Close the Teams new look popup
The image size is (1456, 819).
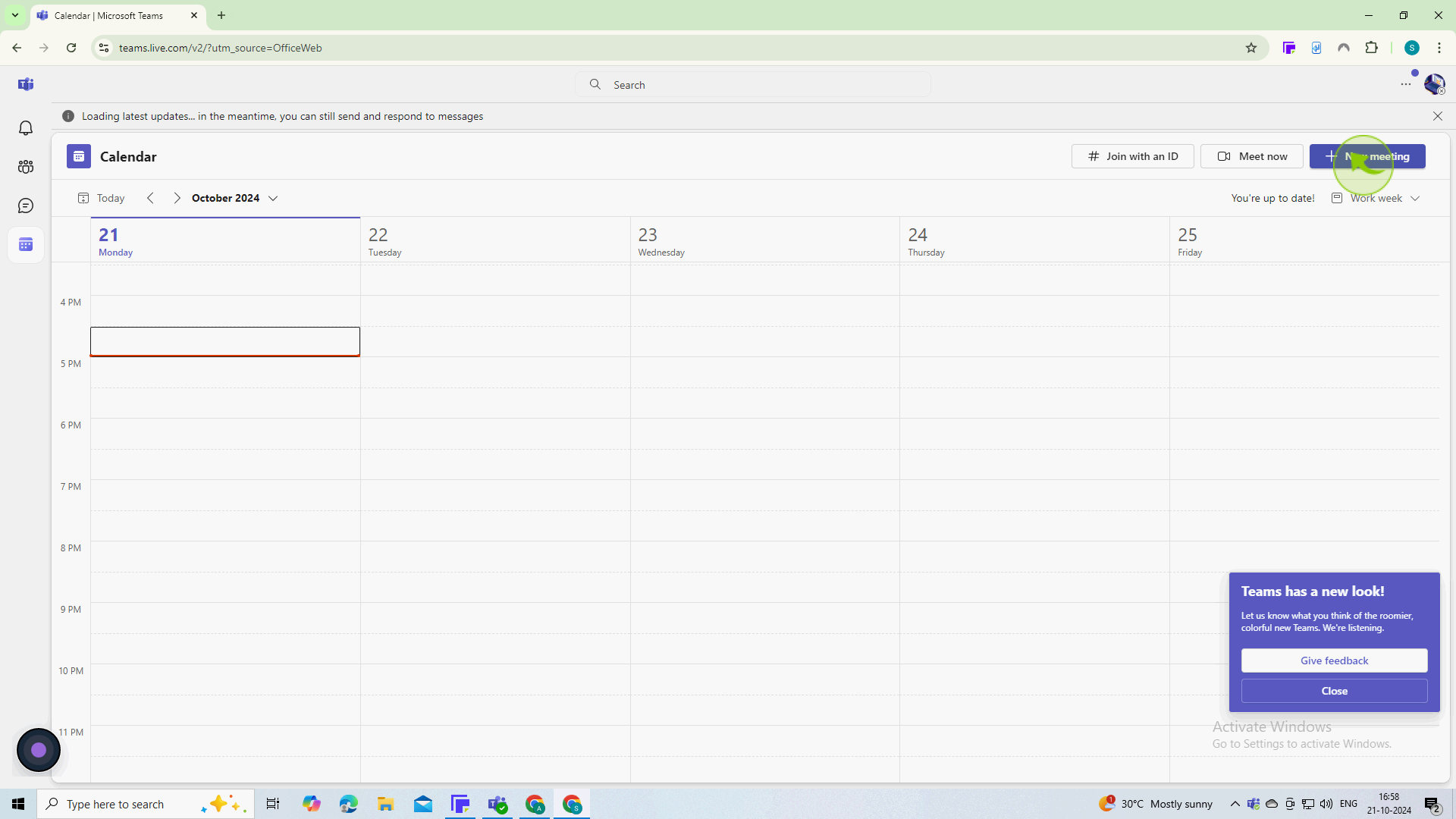point(1334,691)
